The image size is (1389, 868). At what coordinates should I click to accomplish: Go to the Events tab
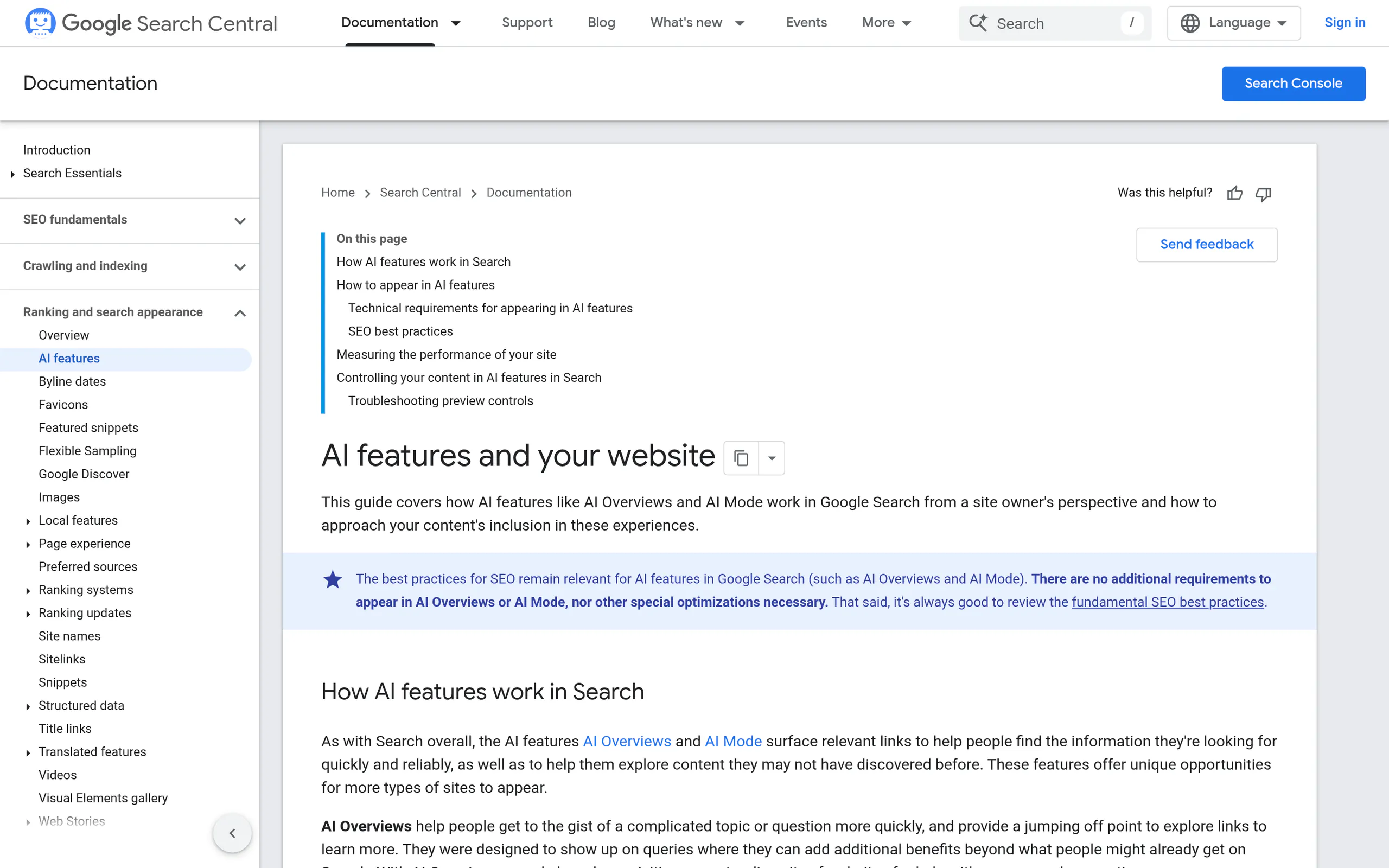806,23
